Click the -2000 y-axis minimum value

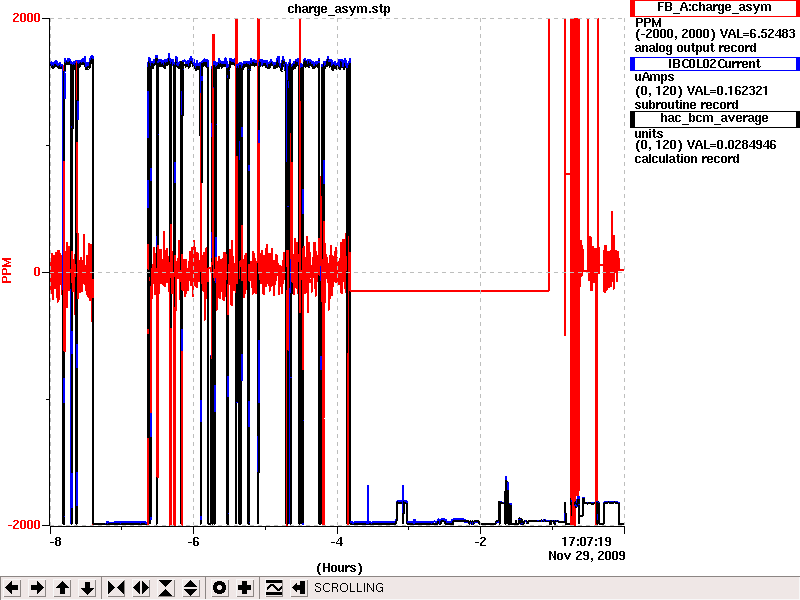[x=24, y=525]
